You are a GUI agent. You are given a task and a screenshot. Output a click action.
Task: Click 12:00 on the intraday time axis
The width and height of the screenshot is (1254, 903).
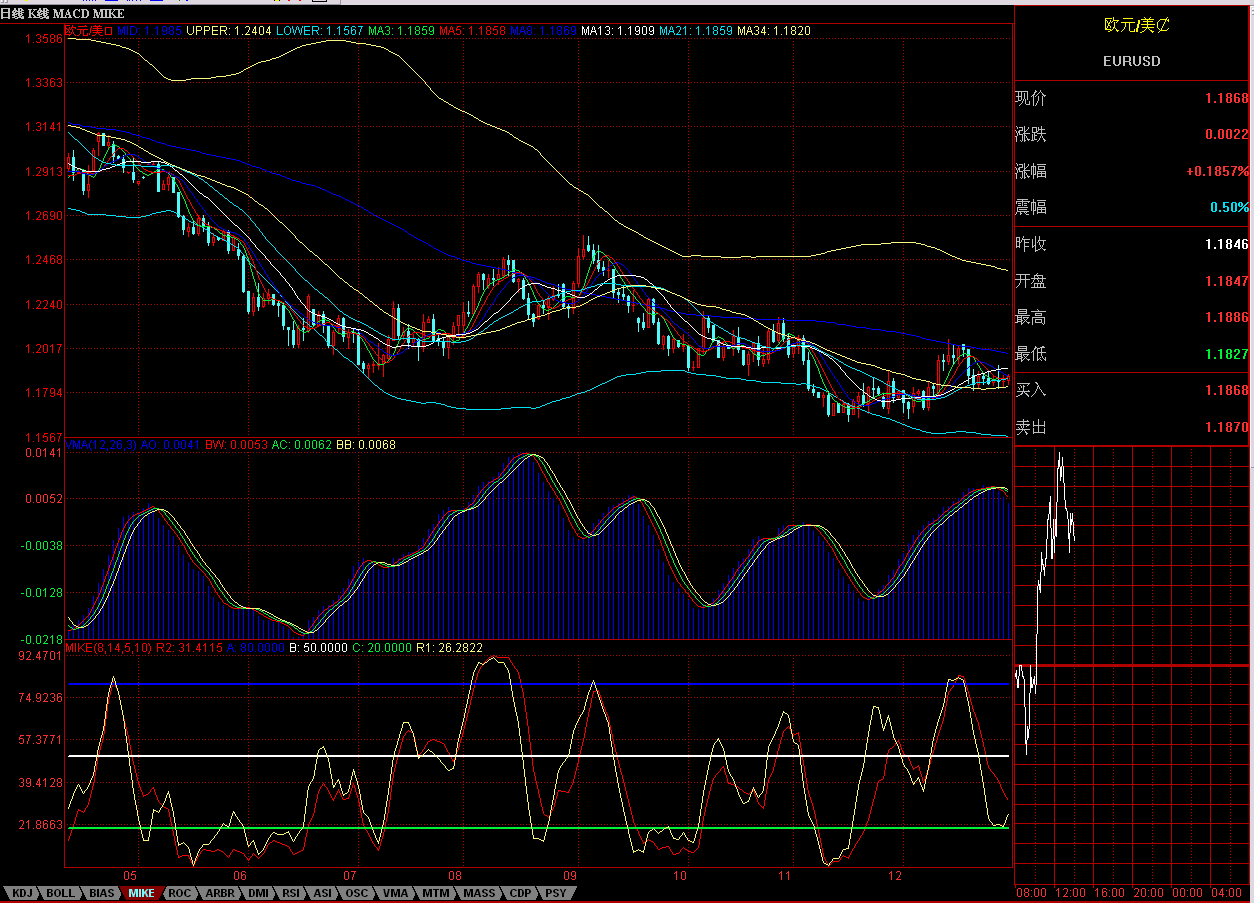[x=1070, y=892]
